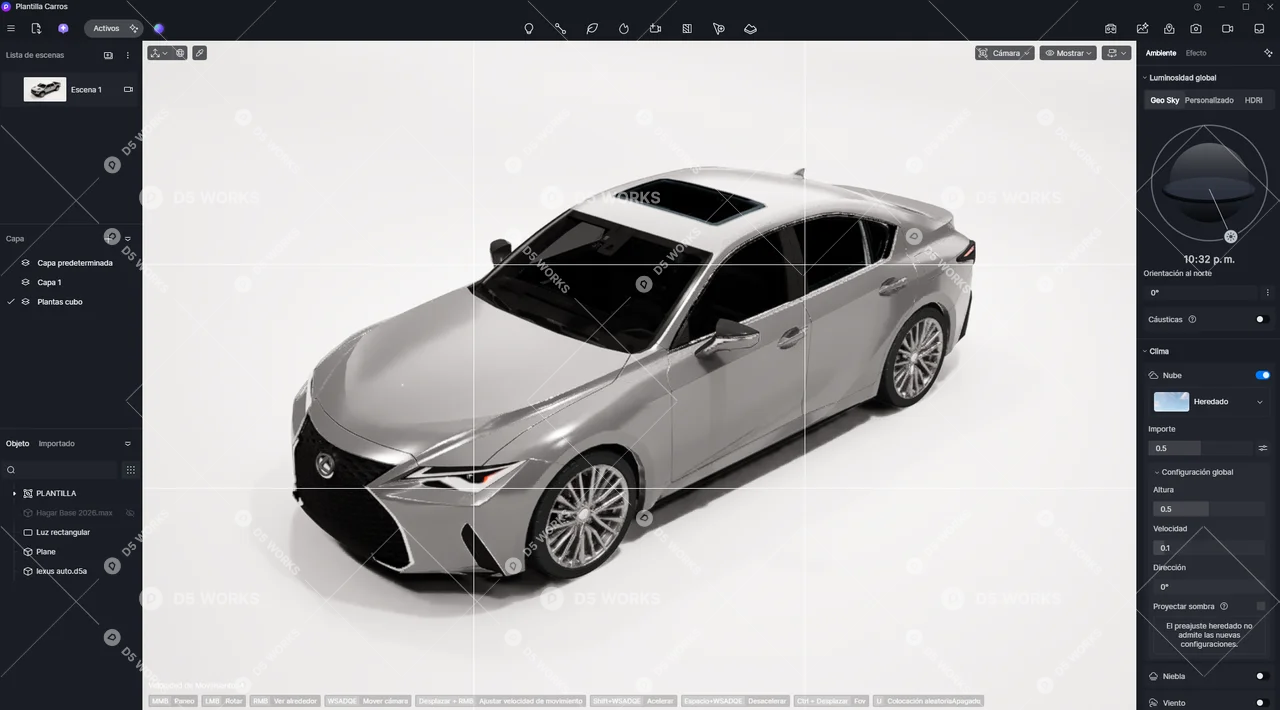Click the update camera icon for Escena 1

(x=128, y=89)
